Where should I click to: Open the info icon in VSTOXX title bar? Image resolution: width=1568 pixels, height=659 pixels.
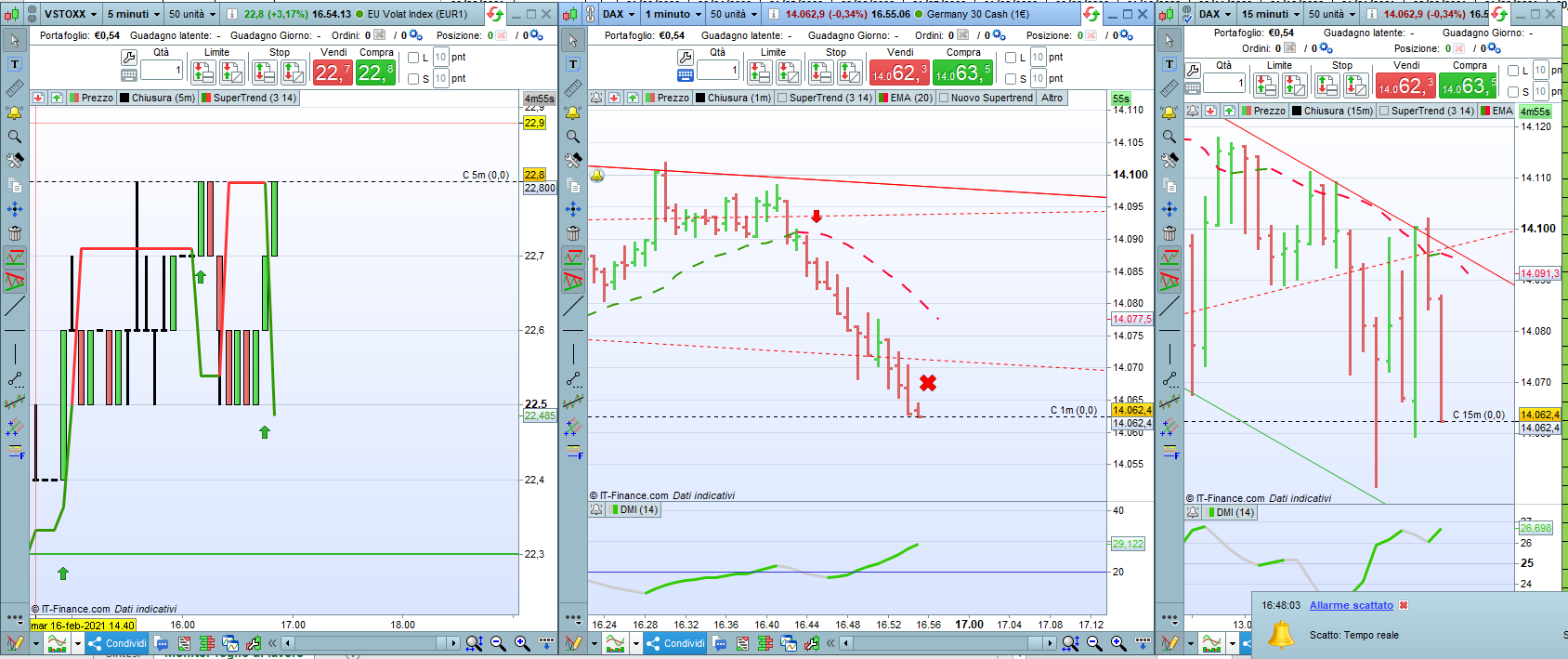[232, 14]
